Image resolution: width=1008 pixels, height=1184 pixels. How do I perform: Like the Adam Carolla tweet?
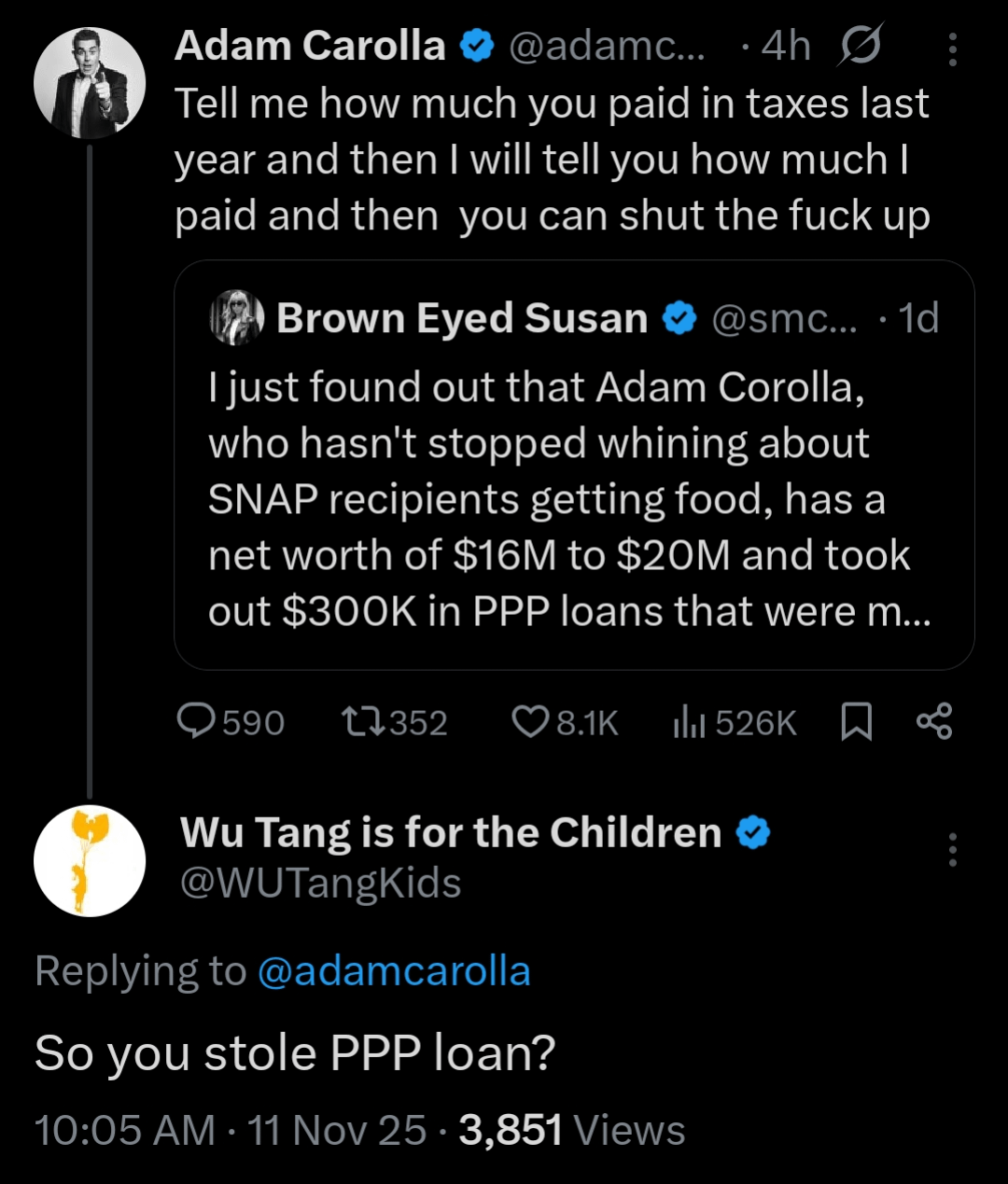531,722
